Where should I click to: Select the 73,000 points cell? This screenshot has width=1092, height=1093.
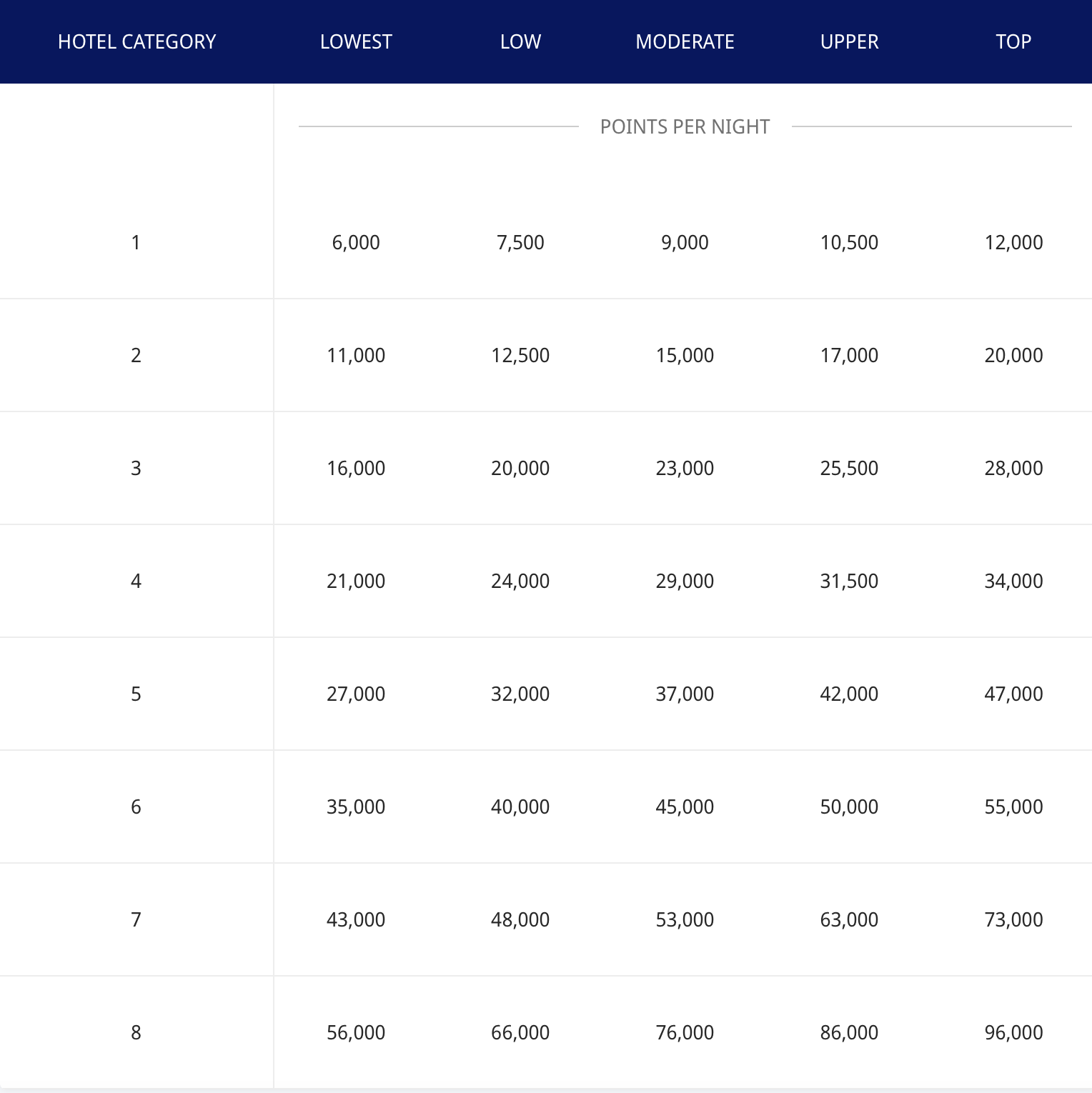pyautogui.click(x=1013, y=919)
